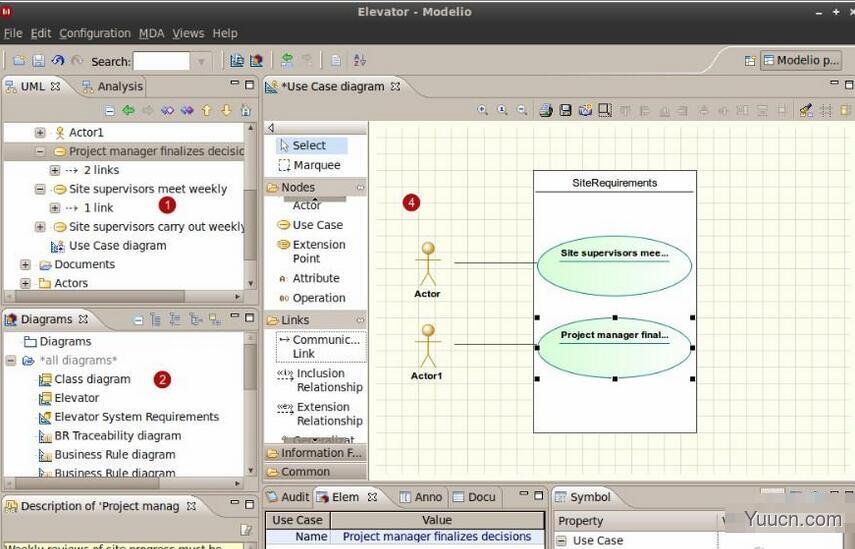The width and height of the screenshot is (855, 549).
Task: Switch to the Analysis tab
Action: click(112, 86)
